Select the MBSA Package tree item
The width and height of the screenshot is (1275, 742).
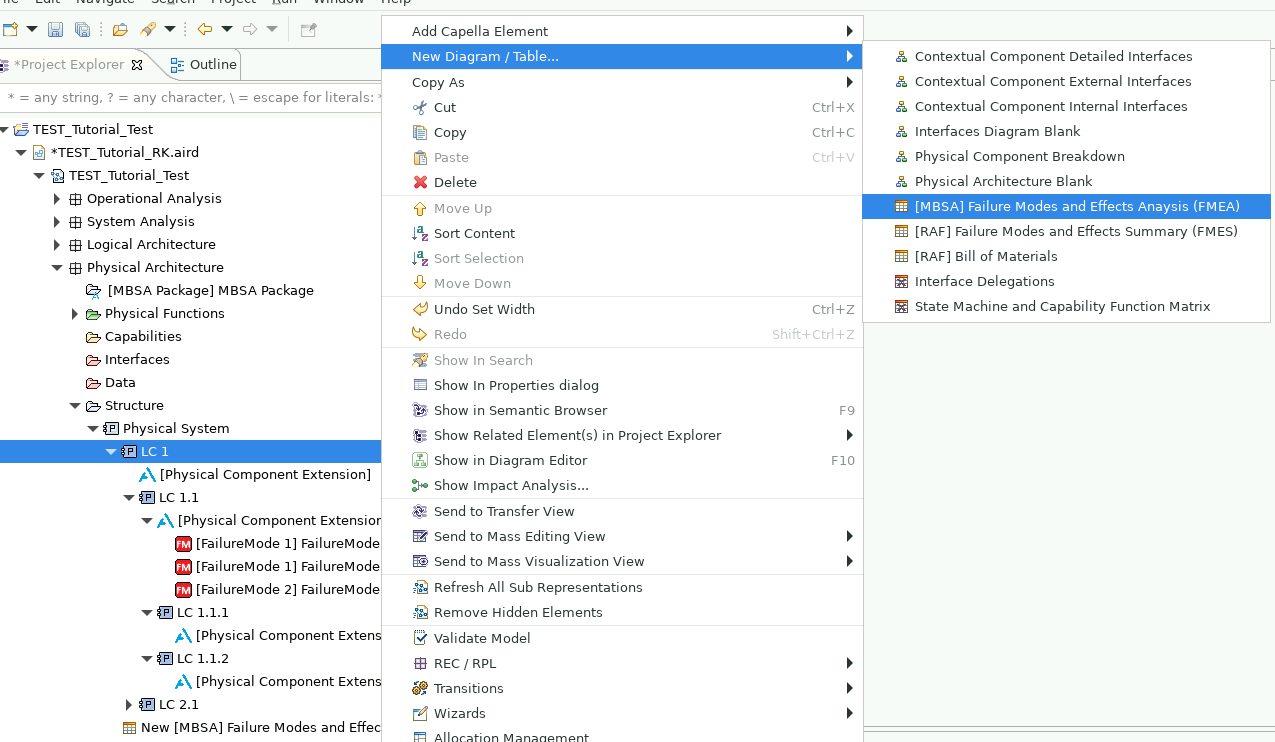point(200,291)
